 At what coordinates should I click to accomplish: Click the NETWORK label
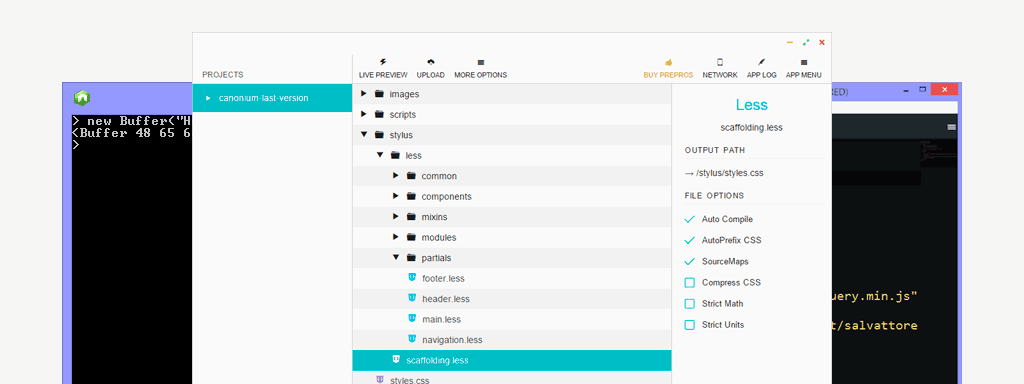[x=720, y=75]
